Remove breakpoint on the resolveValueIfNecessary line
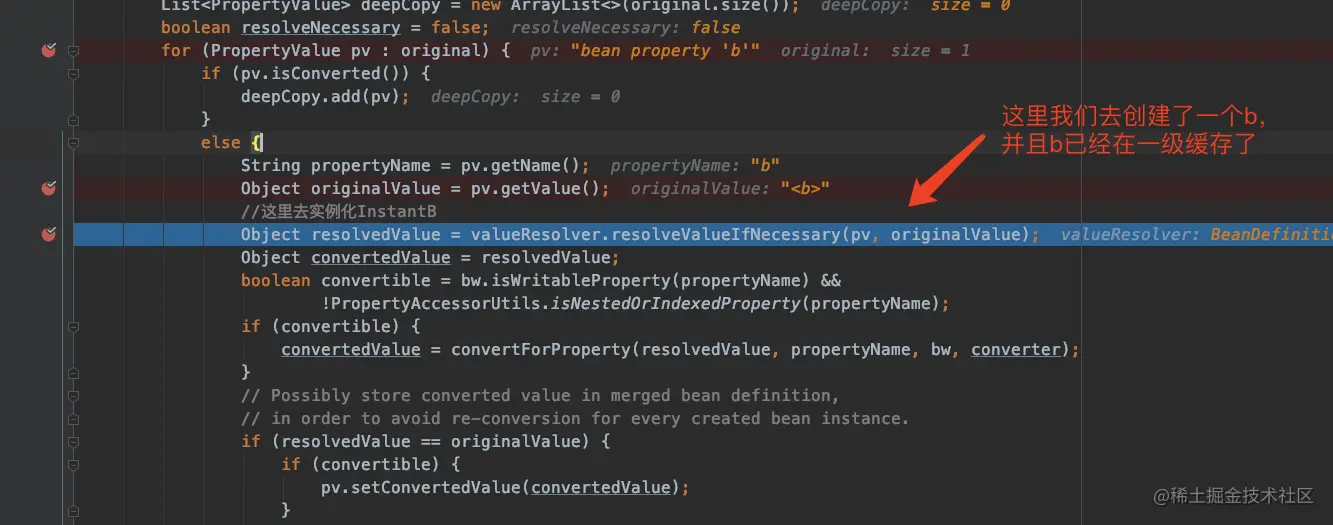The height and width of the screenshot is (525, 1333). pos(48,234)
